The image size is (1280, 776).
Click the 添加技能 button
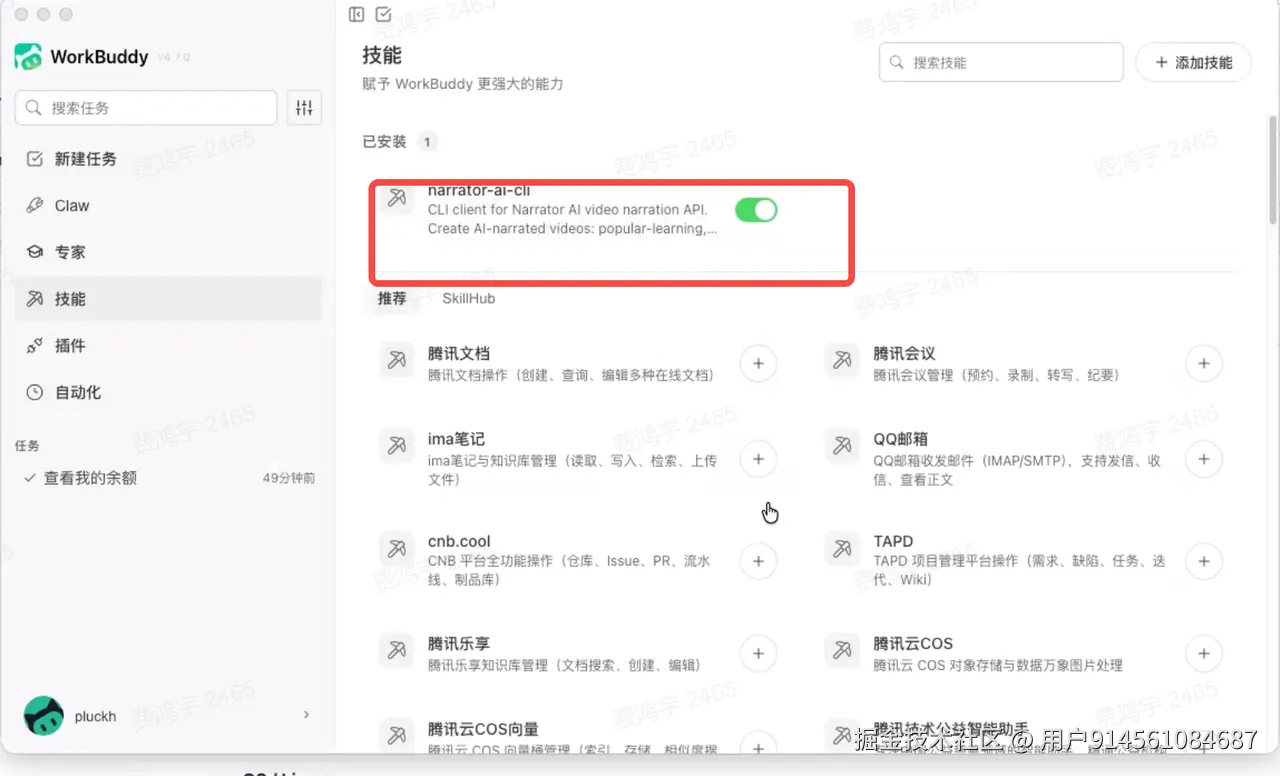pyautogui.click(x=1193, y=62)
